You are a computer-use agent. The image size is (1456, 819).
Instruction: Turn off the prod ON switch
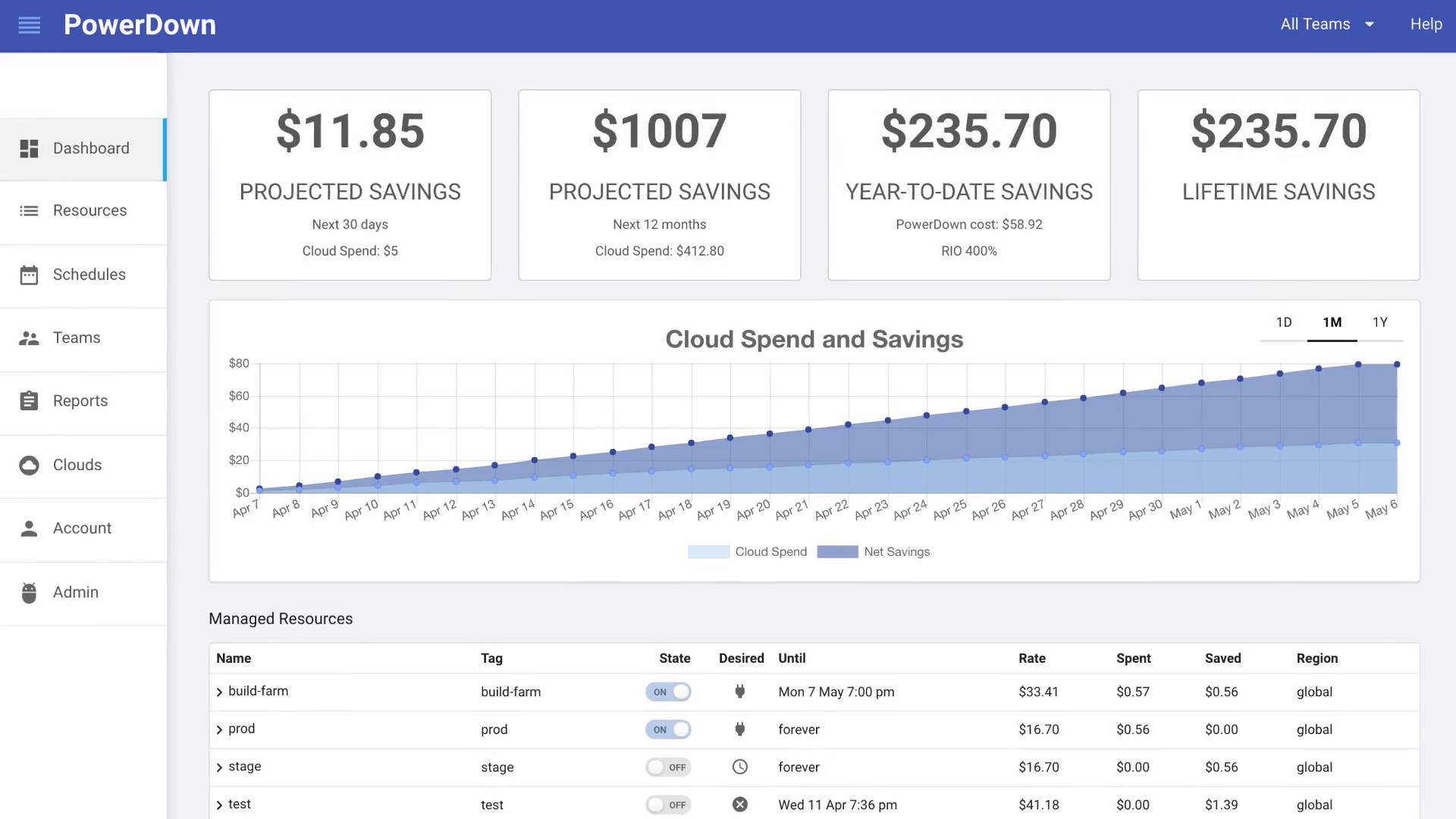click(668, 730)
